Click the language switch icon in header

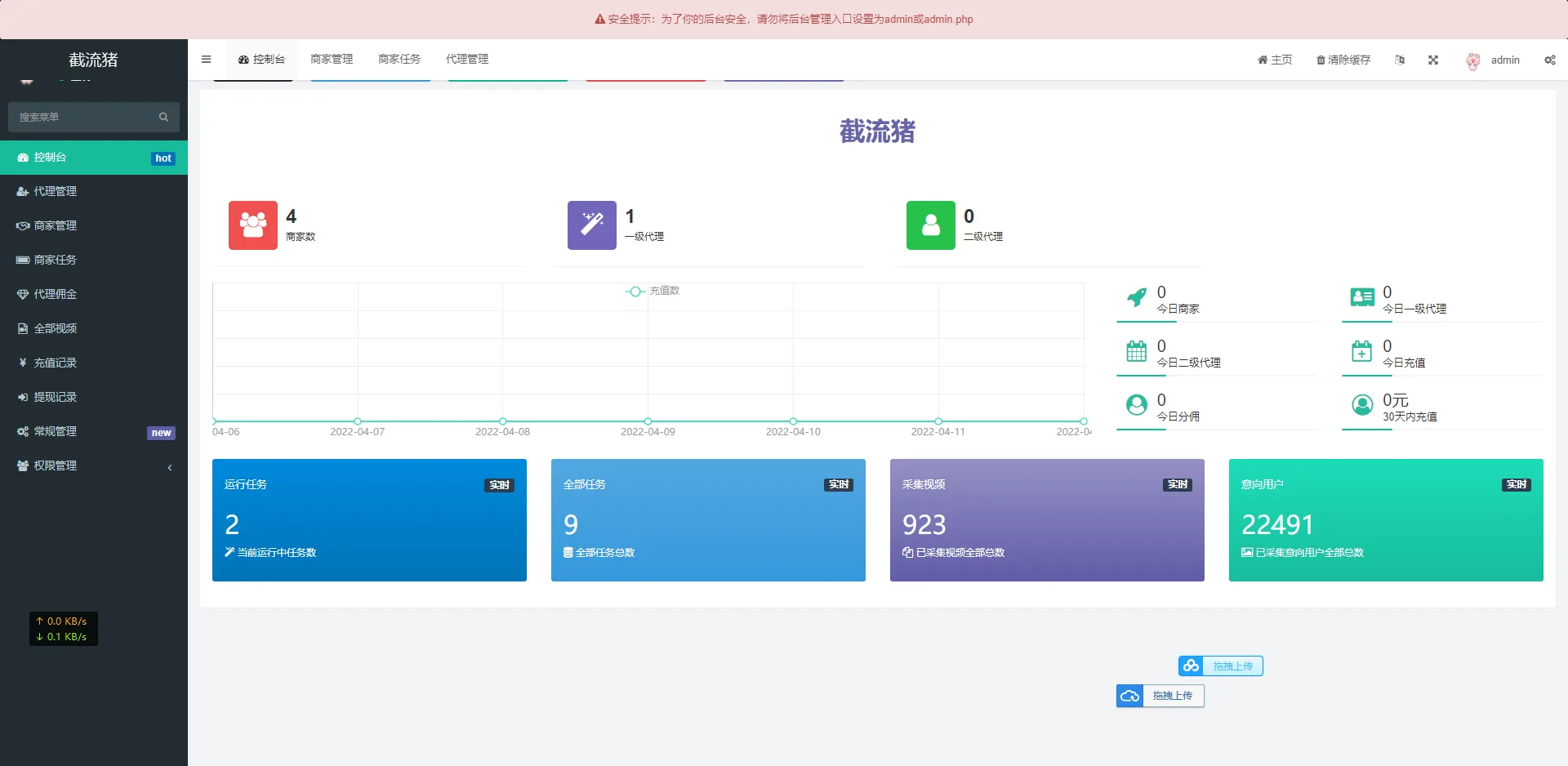point(1400,60)
